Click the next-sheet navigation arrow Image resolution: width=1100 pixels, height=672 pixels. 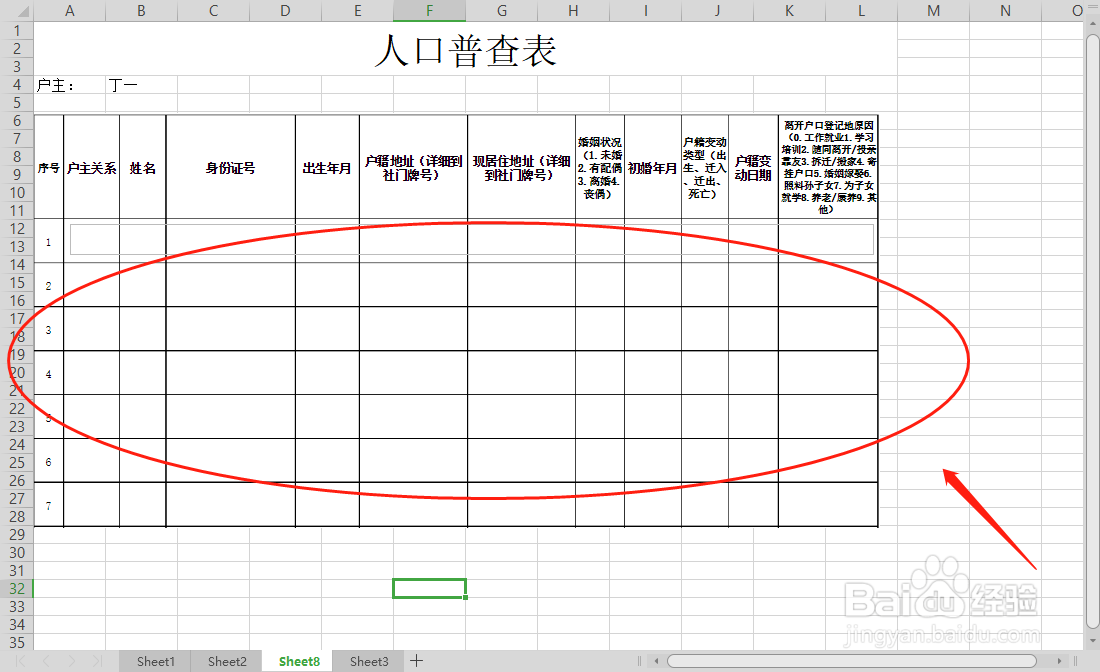coord(73,661)
